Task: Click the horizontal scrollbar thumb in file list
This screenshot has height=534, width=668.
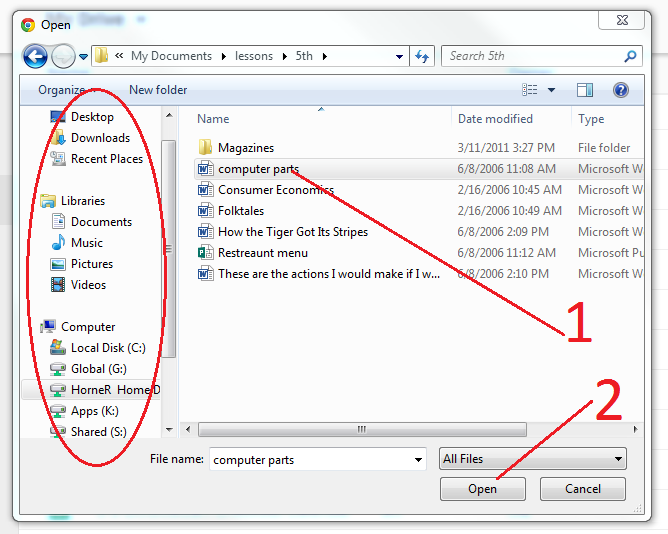Action: (x=362, y=429)
